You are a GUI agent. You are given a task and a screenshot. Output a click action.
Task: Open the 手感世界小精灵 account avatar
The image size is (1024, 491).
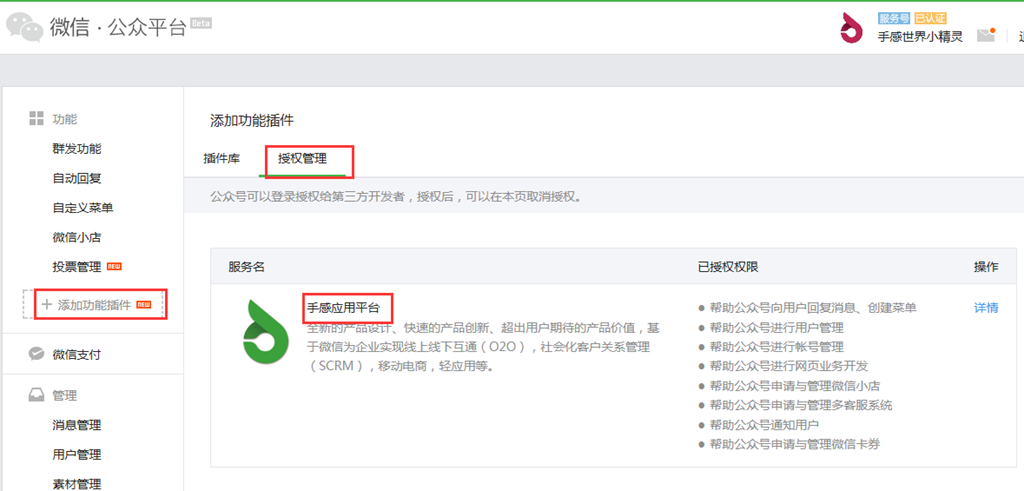[x=851, y=27]
